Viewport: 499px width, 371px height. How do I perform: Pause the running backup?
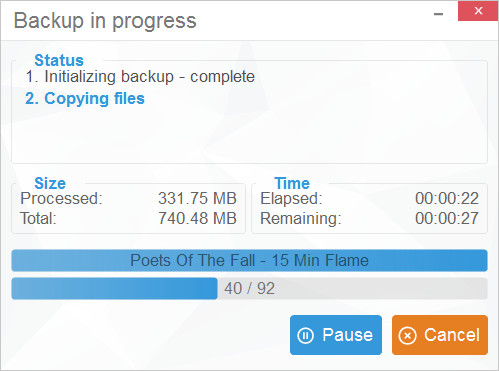tap(336, 335)
